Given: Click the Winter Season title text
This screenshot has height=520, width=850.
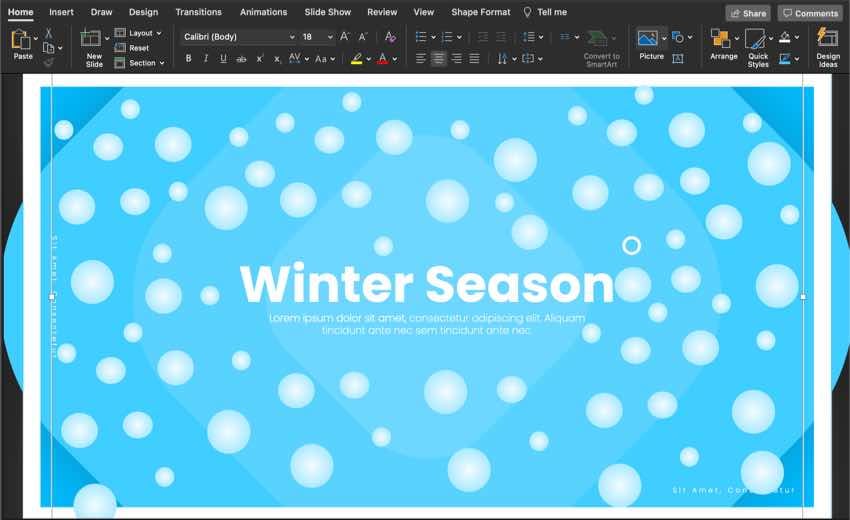Looking at the screenshot, I should (x=426, y=284).
